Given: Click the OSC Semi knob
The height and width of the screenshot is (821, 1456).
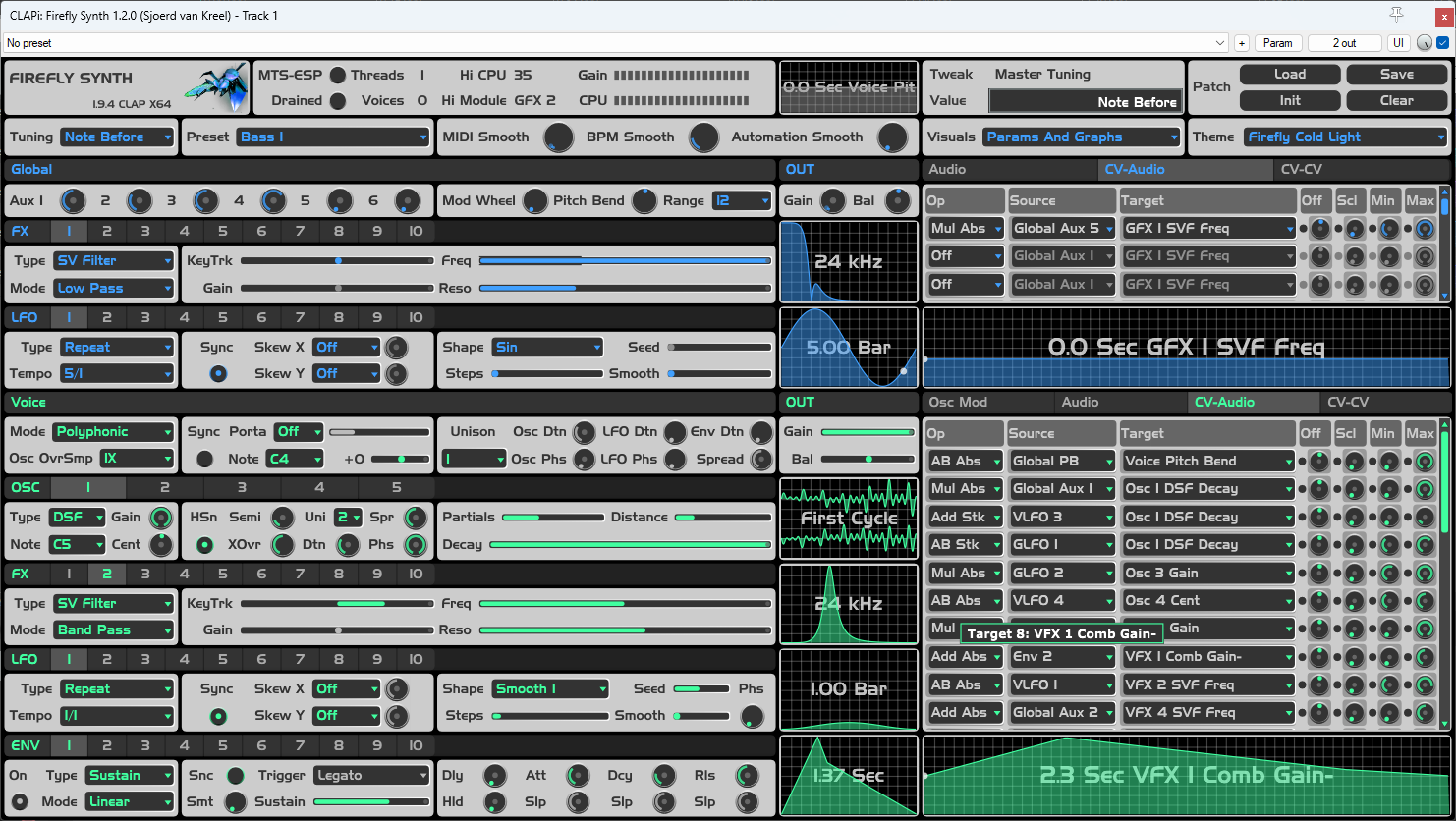Looking at the screenshot, I should pos(282,518).
